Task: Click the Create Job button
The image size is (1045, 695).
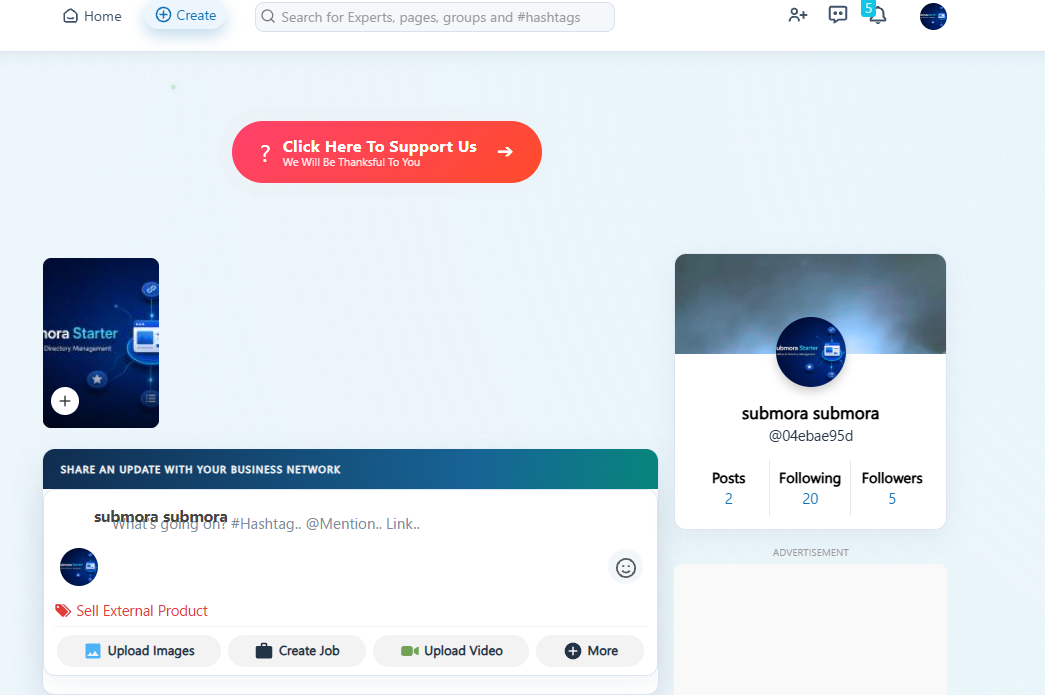Action: coord(297,651)
